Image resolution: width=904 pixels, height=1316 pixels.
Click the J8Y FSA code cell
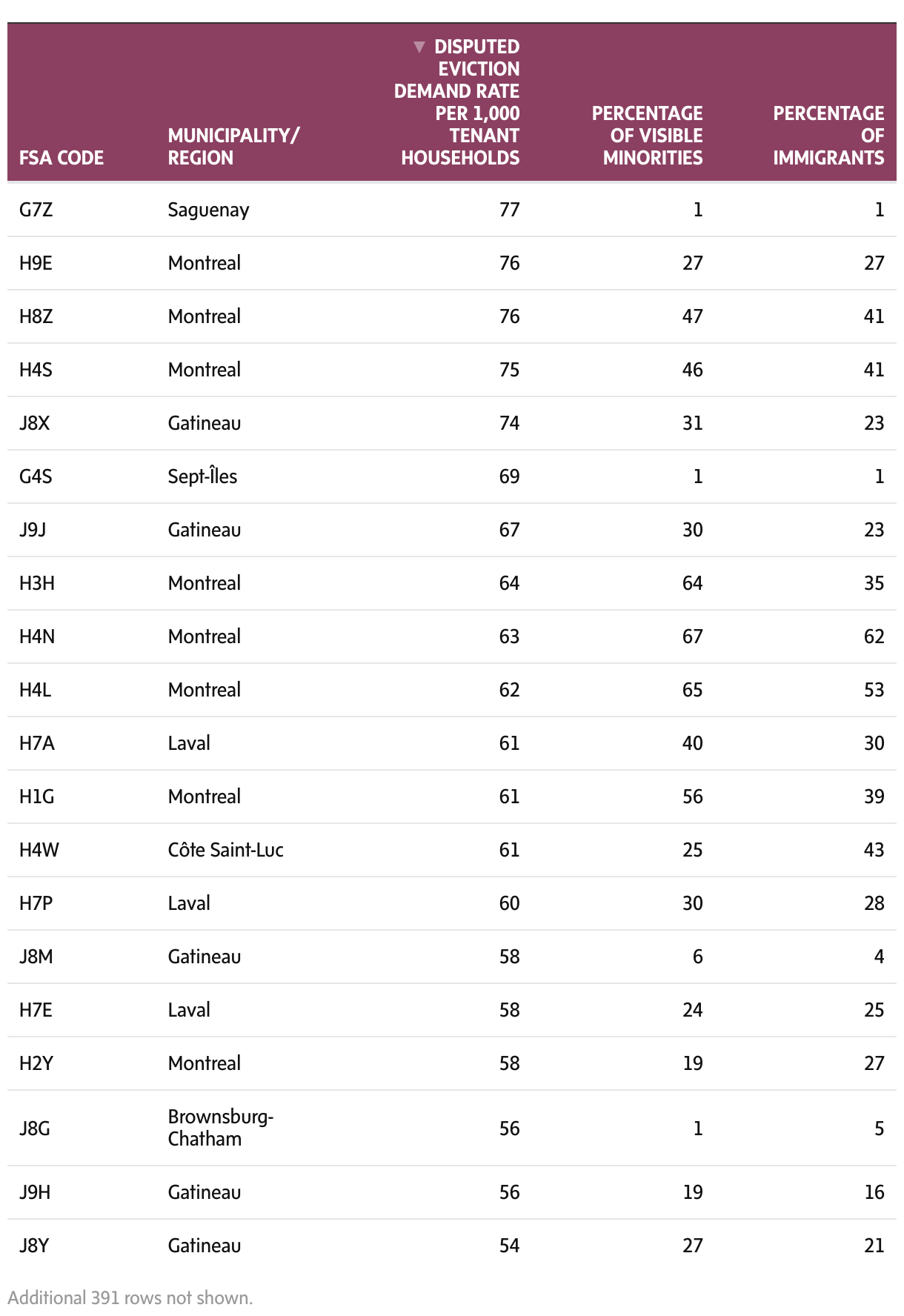pos(34,1246)
